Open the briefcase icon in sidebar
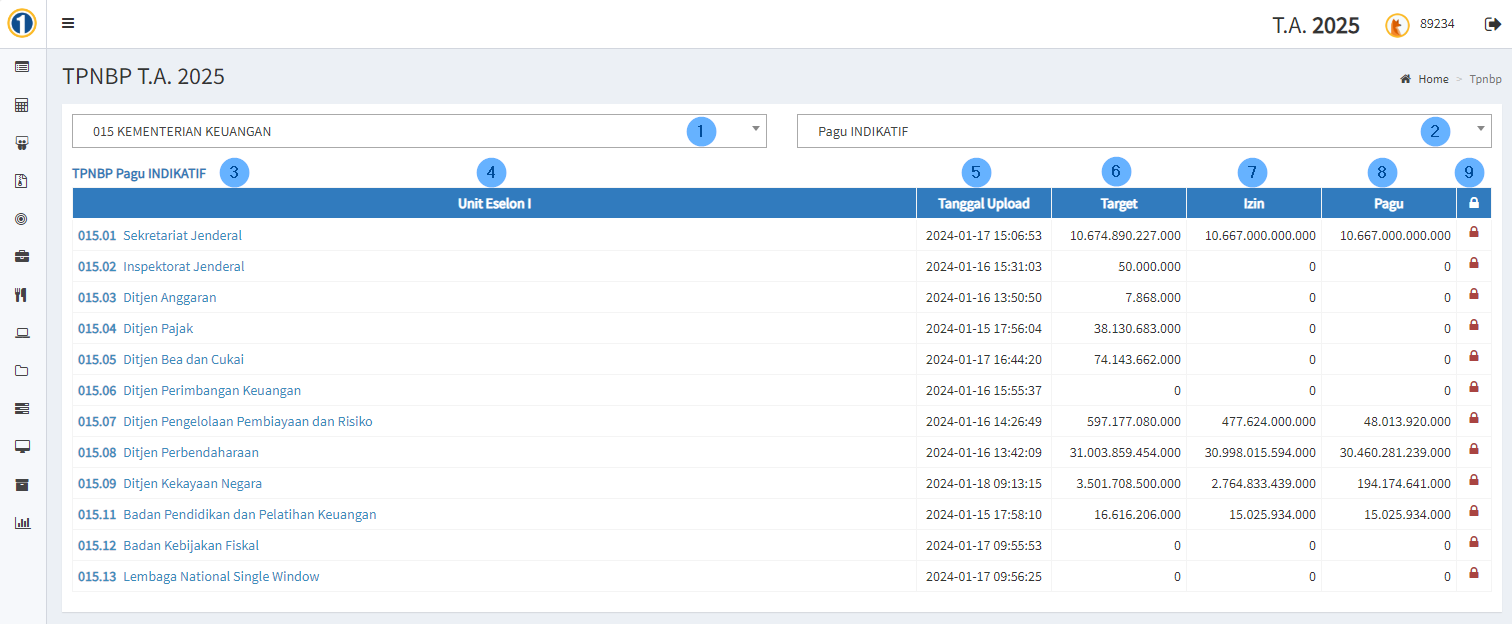This screenshot has height=624, width=1512. point(22,257)
